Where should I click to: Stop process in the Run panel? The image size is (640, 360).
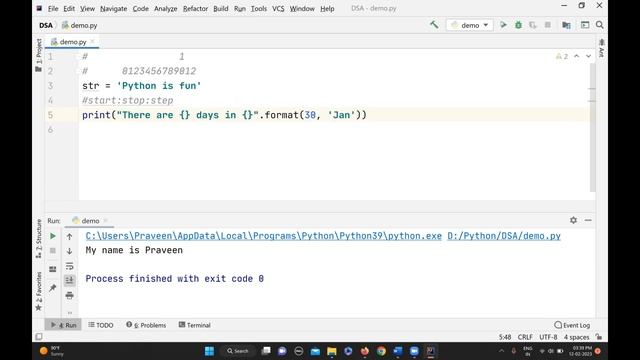point(53,251)
